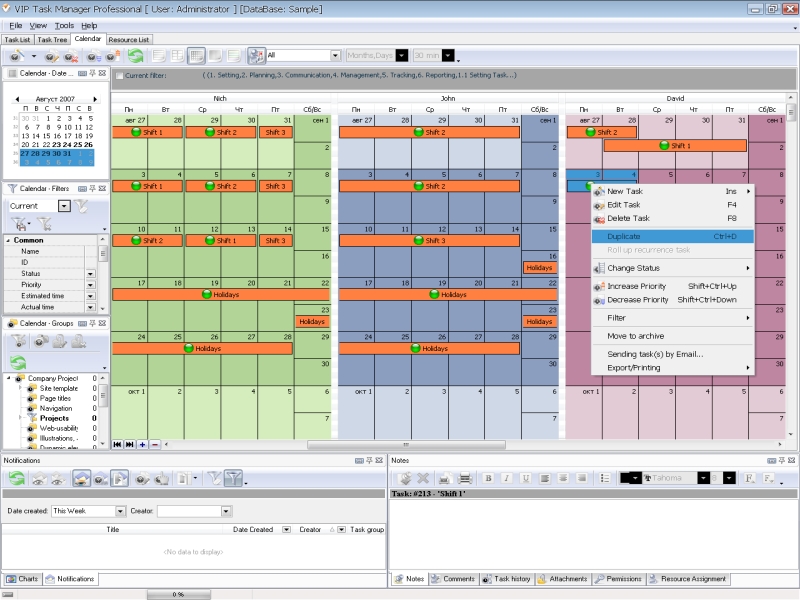Click the horizontal scrollbar under the calendar
This screenshot has height=600, width=800.
[406, 445]
